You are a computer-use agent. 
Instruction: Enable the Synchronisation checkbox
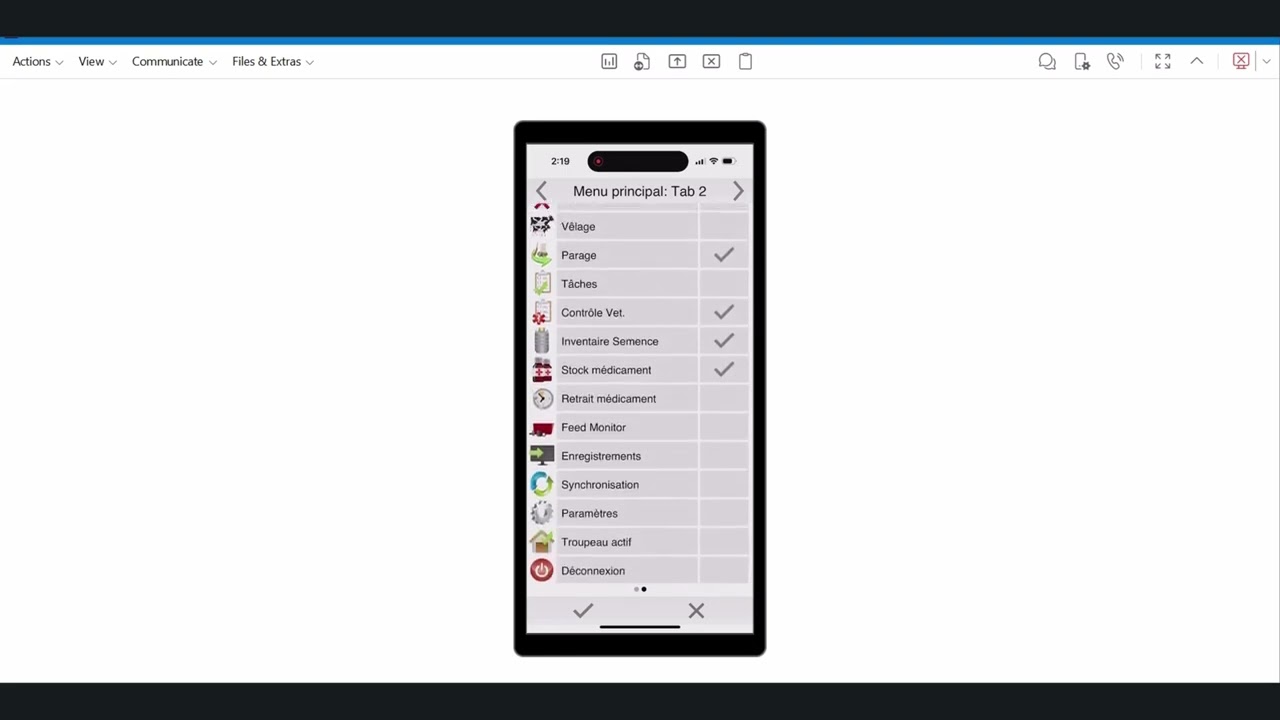coord(724,485)
